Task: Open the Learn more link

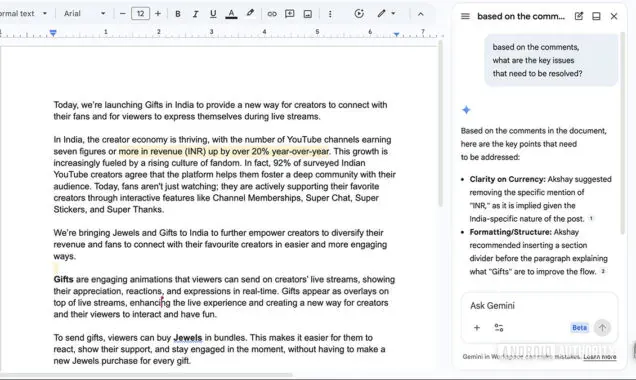Action: tap(599, 357)
